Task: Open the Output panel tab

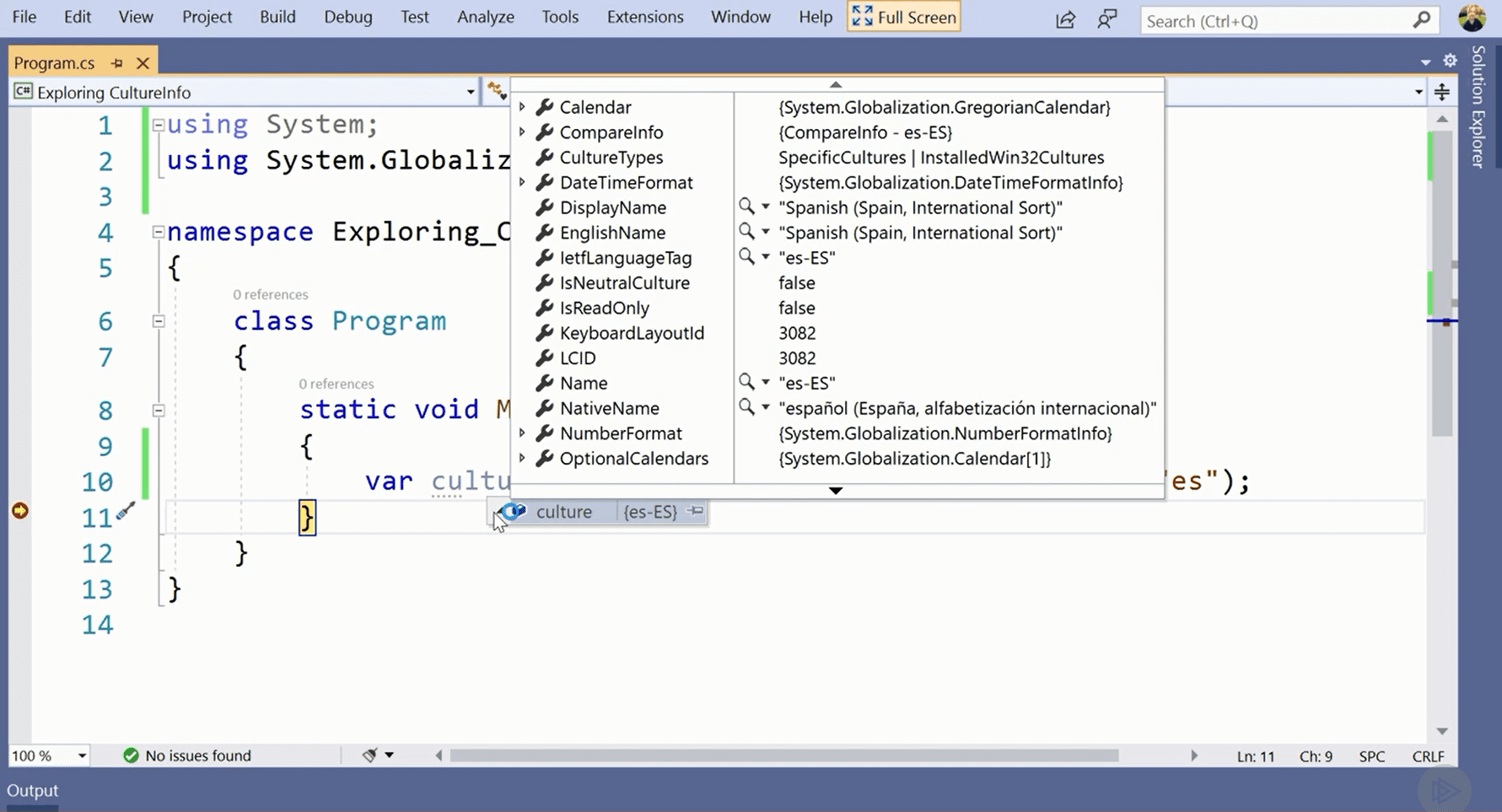Action: click(32, 791)
